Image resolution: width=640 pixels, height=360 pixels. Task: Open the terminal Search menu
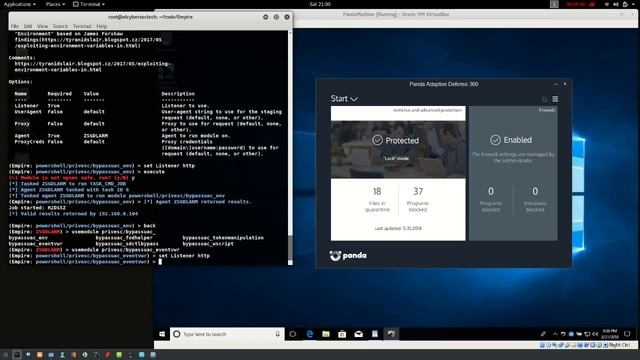click(x=60, y=26)
